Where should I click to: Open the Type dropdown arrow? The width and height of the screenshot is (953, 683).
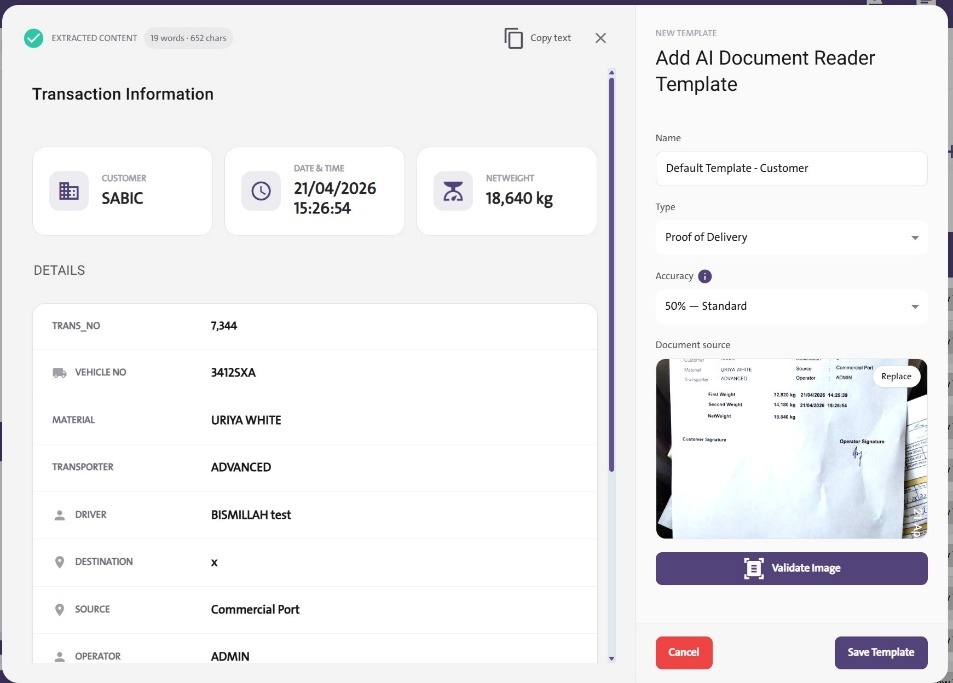point(915,238)
